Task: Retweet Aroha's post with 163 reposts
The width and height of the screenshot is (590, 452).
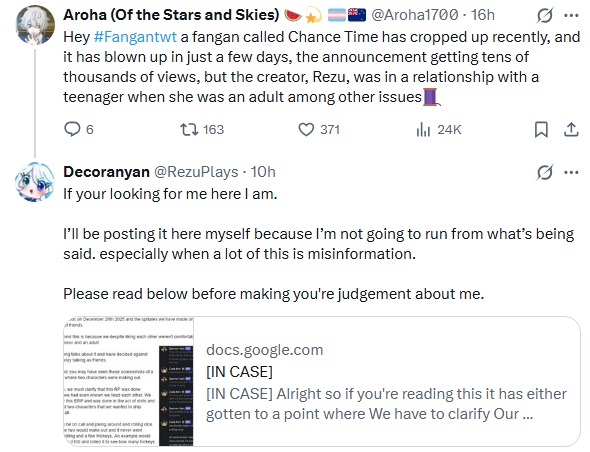Action: [x=202, y=129]
